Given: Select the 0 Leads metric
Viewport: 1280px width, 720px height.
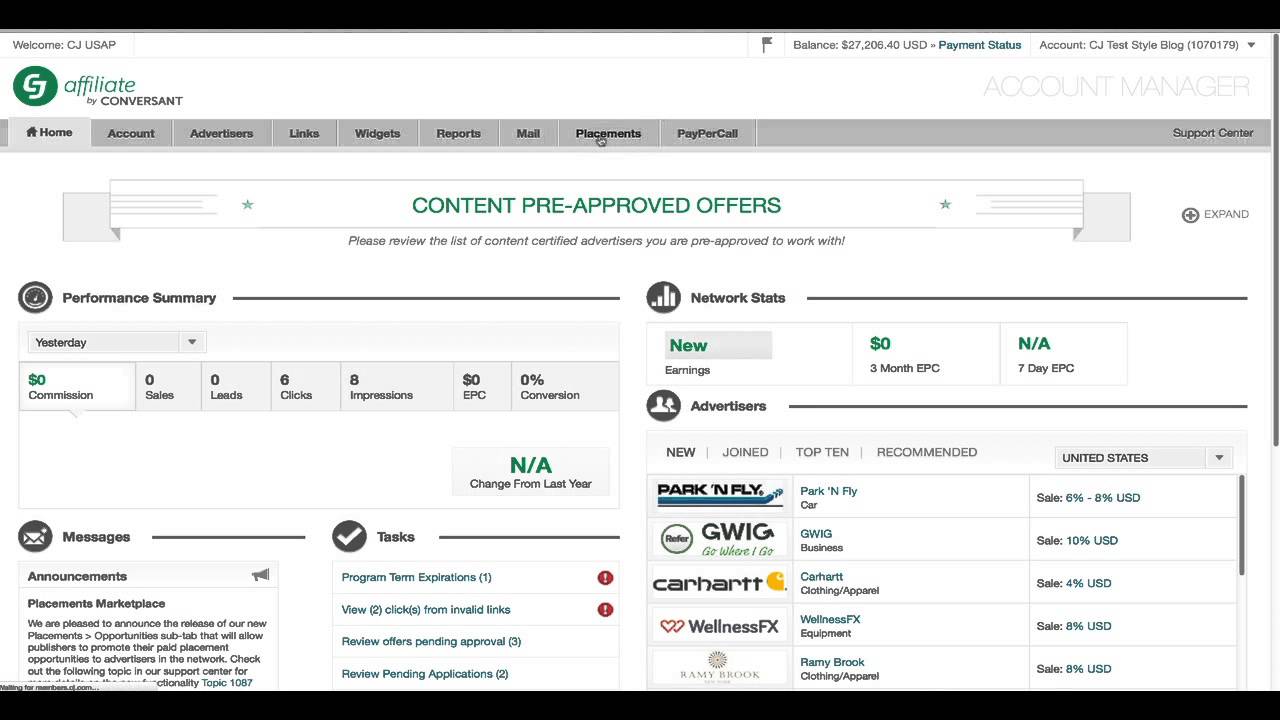Looking at the screenshot, I should pos(236,387).
